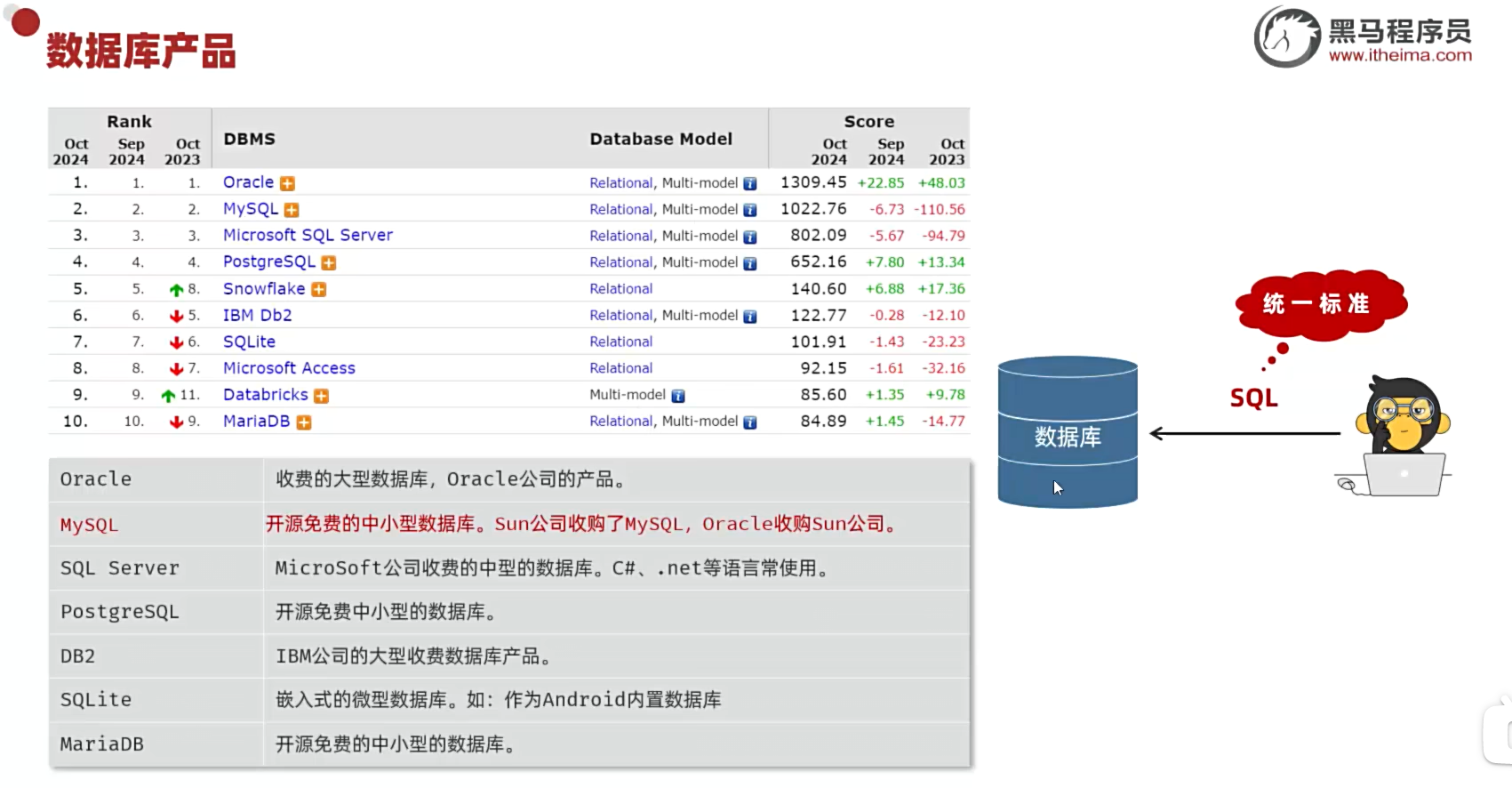Viewport: 1512px width, 788px height.
Task: Click the +22.85 score change
Action: click(x=881, y=183)
